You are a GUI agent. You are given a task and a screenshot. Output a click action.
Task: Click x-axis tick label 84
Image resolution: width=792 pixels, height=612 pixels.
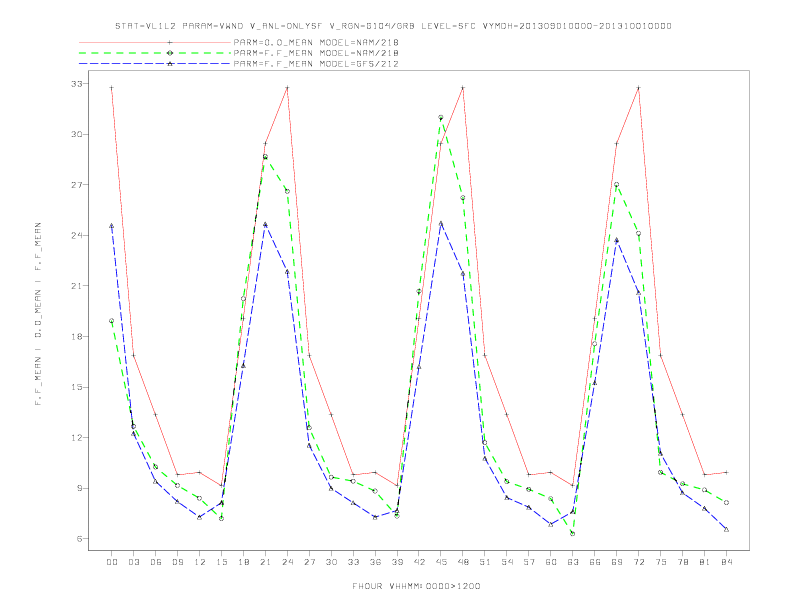tap(727, 562)
